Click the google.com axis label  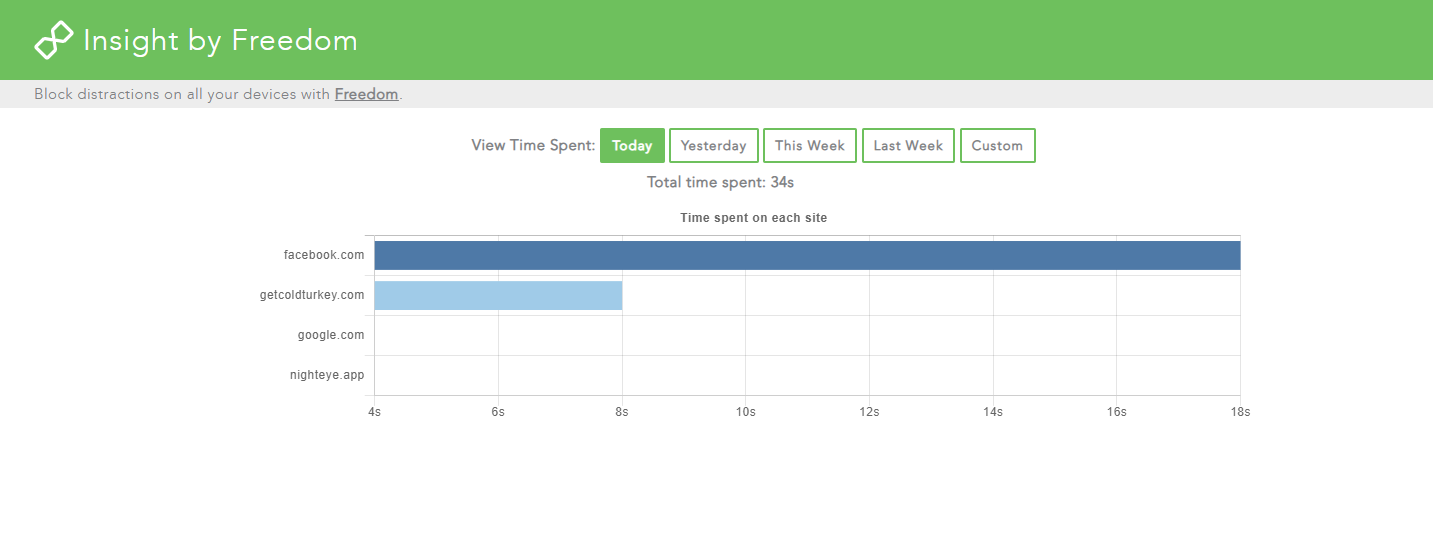pyautogui.click(x=331, y=335)
